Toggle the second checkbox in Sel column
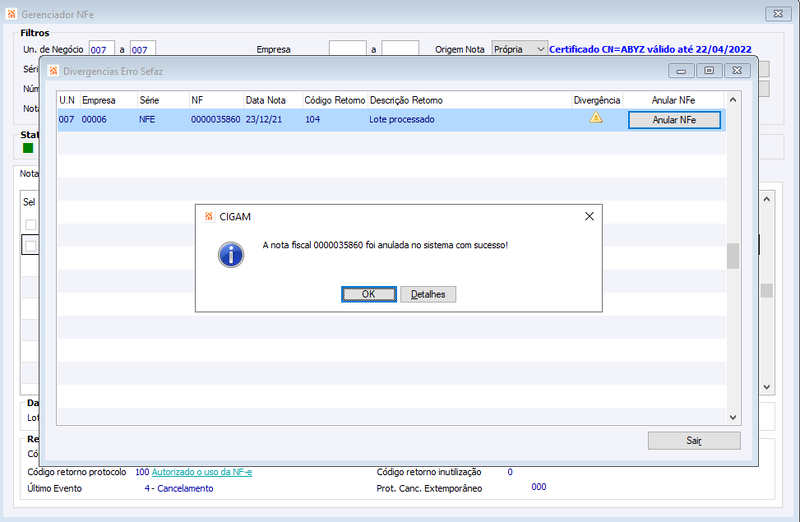This screenshot has width=800, height=522. [31, 246]
